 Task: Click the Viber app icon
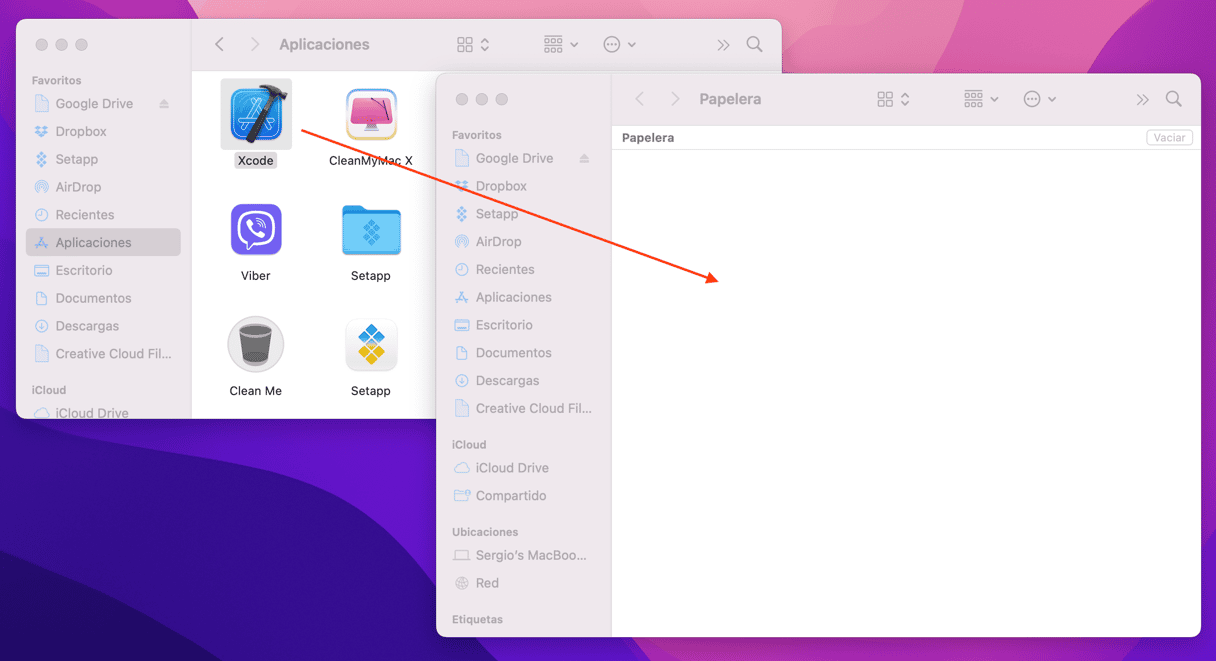point(256,230)
